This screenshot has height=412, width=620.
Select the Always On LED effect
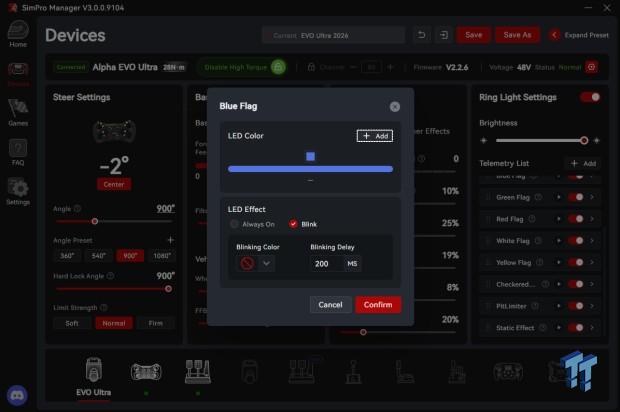pyautogui.click(x=234, y=224)
